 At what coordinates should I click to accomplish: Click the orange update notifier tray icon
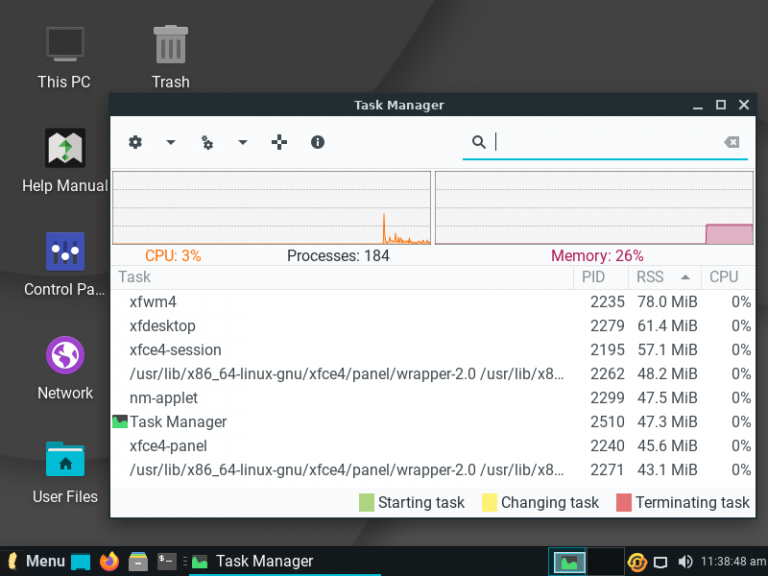pos(637,562)
